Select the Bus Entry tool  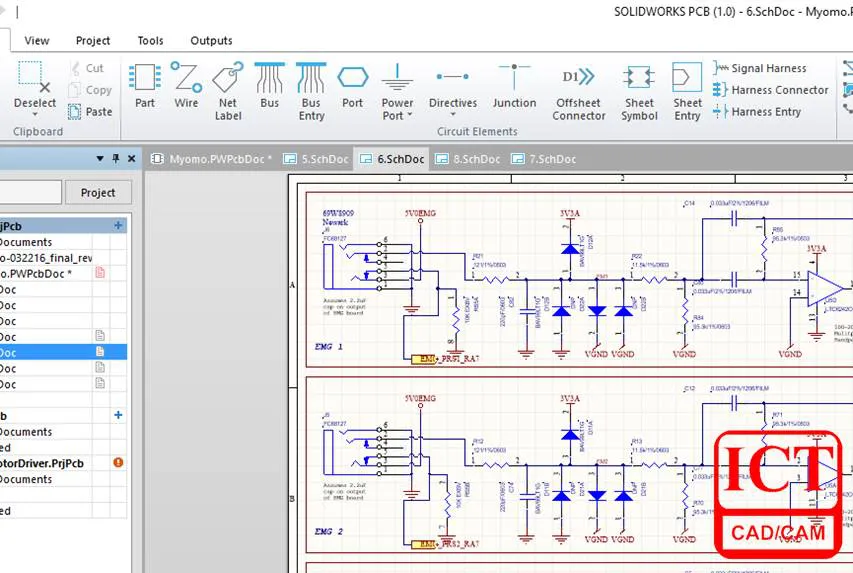311,91
